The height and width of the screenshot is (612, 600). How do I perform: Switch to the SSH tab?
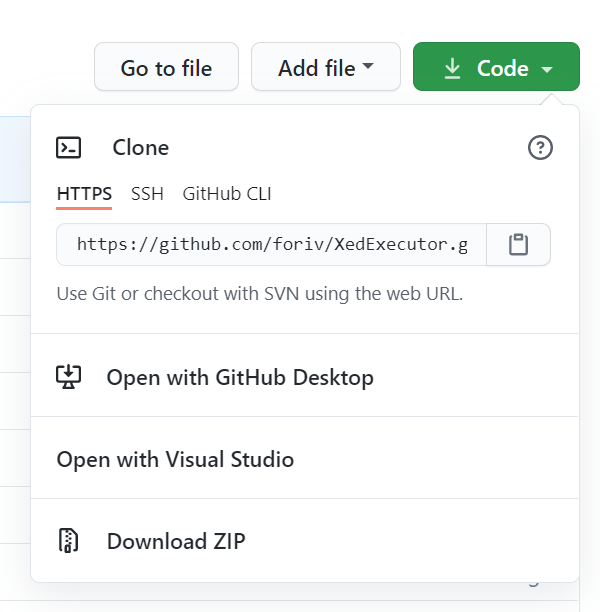(x=147, y=194)
